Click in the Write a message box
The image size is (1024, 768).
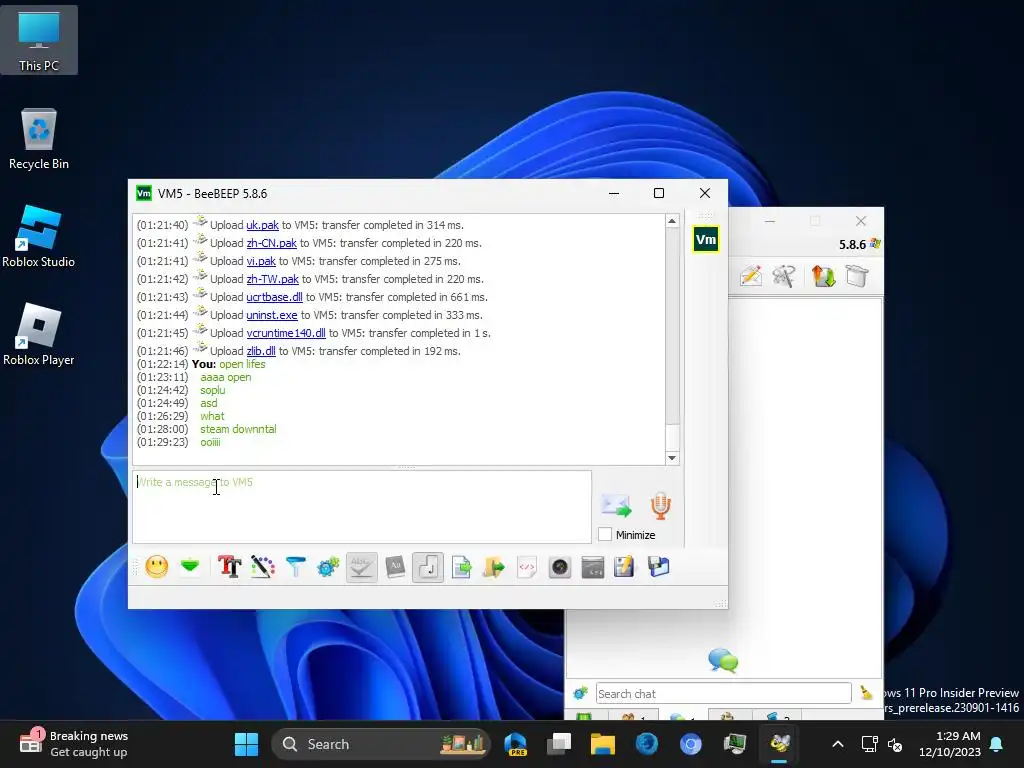[362, 507]
